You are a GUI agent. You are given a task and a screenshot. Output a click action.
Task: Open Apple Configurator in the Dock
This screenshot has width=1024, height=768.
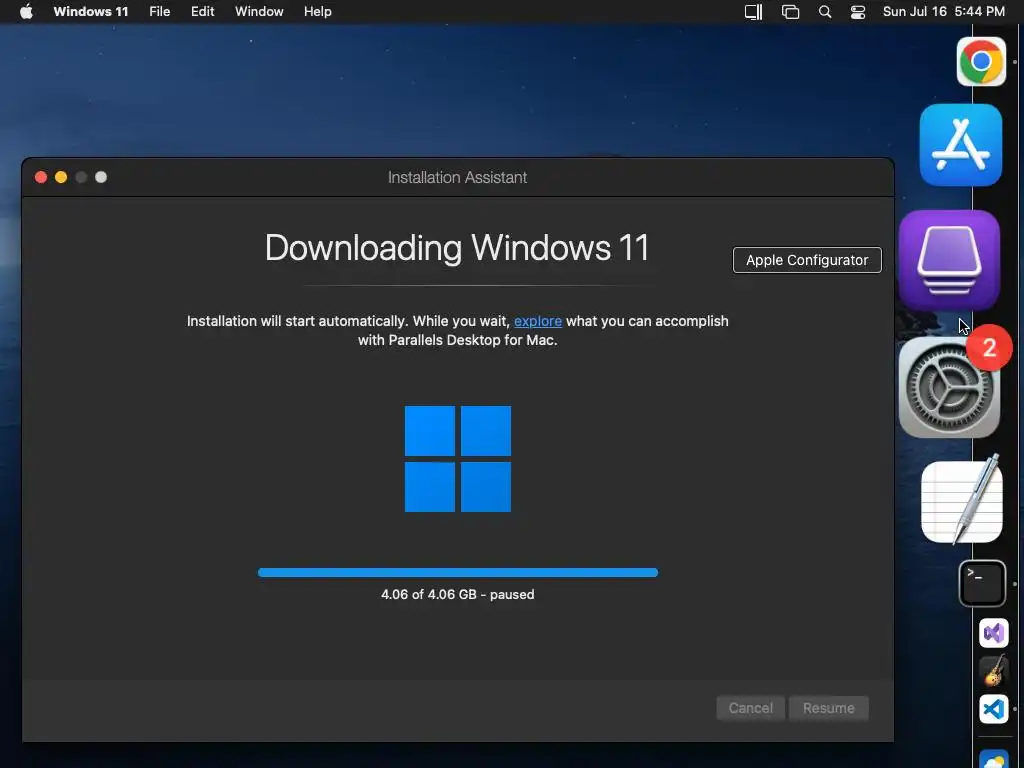pyautogui.click(x=949, y=259)
